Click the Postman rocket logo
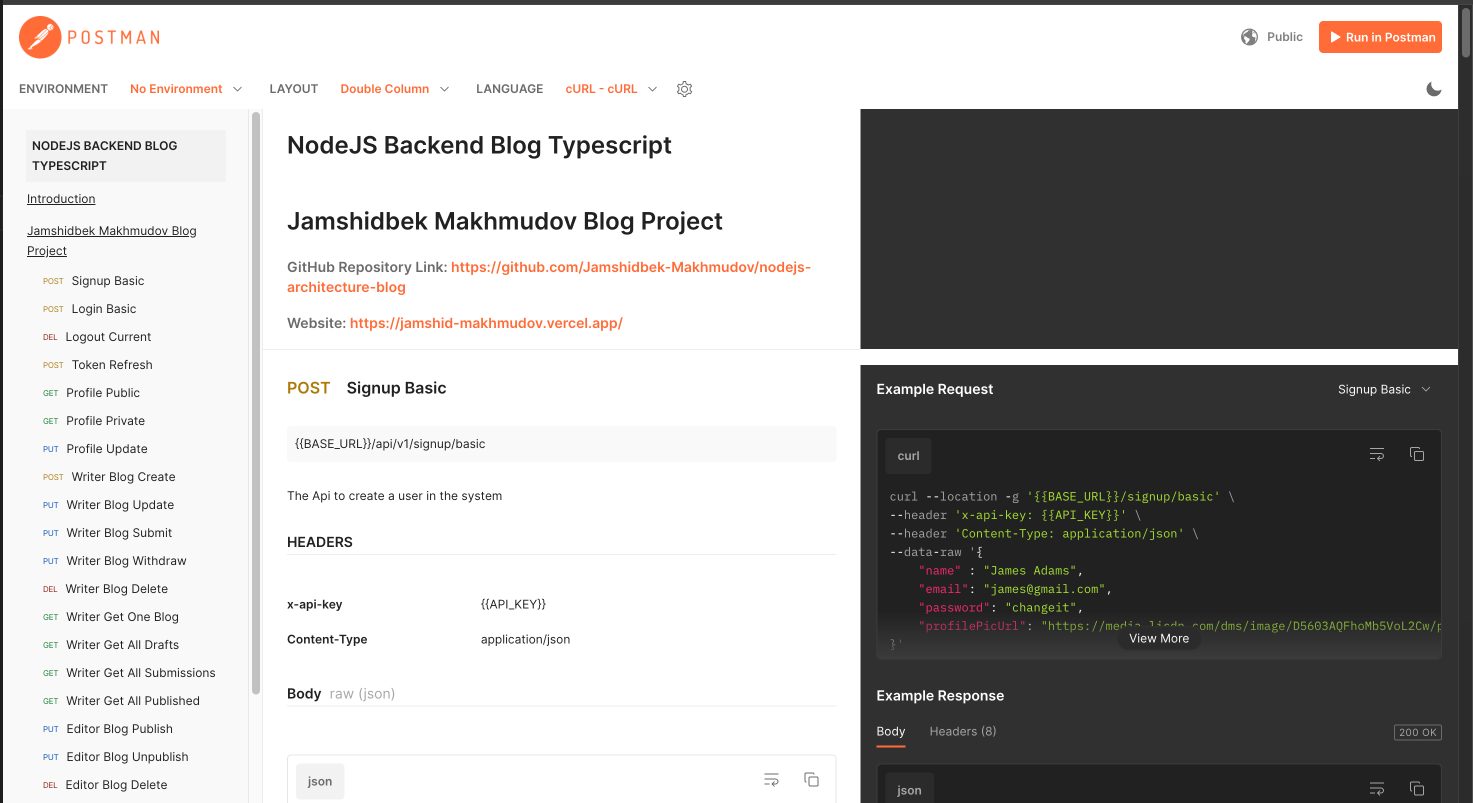The image size is (1473, 803). click(x=37, y=37)
